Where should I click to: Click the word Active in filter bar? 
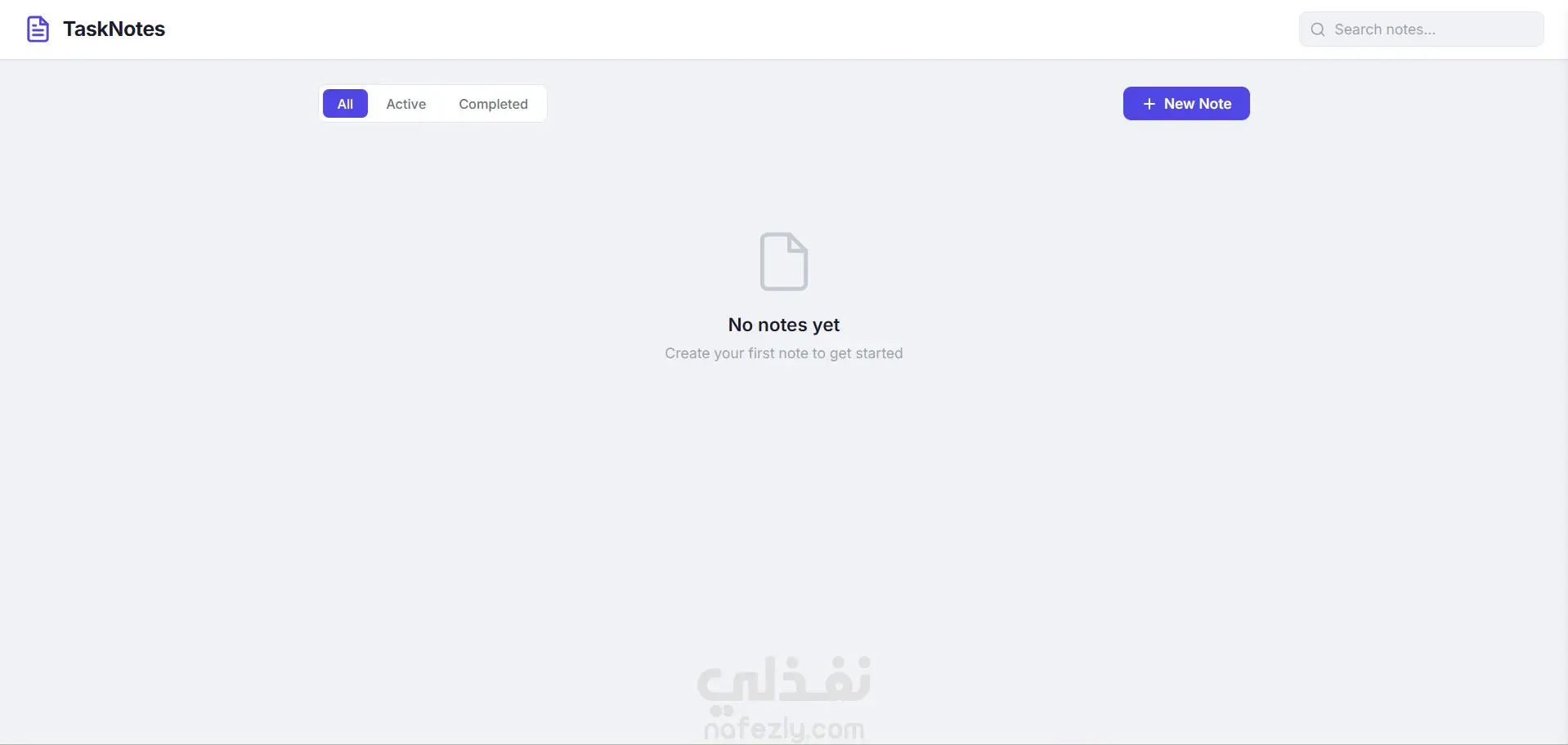point(406,104)
